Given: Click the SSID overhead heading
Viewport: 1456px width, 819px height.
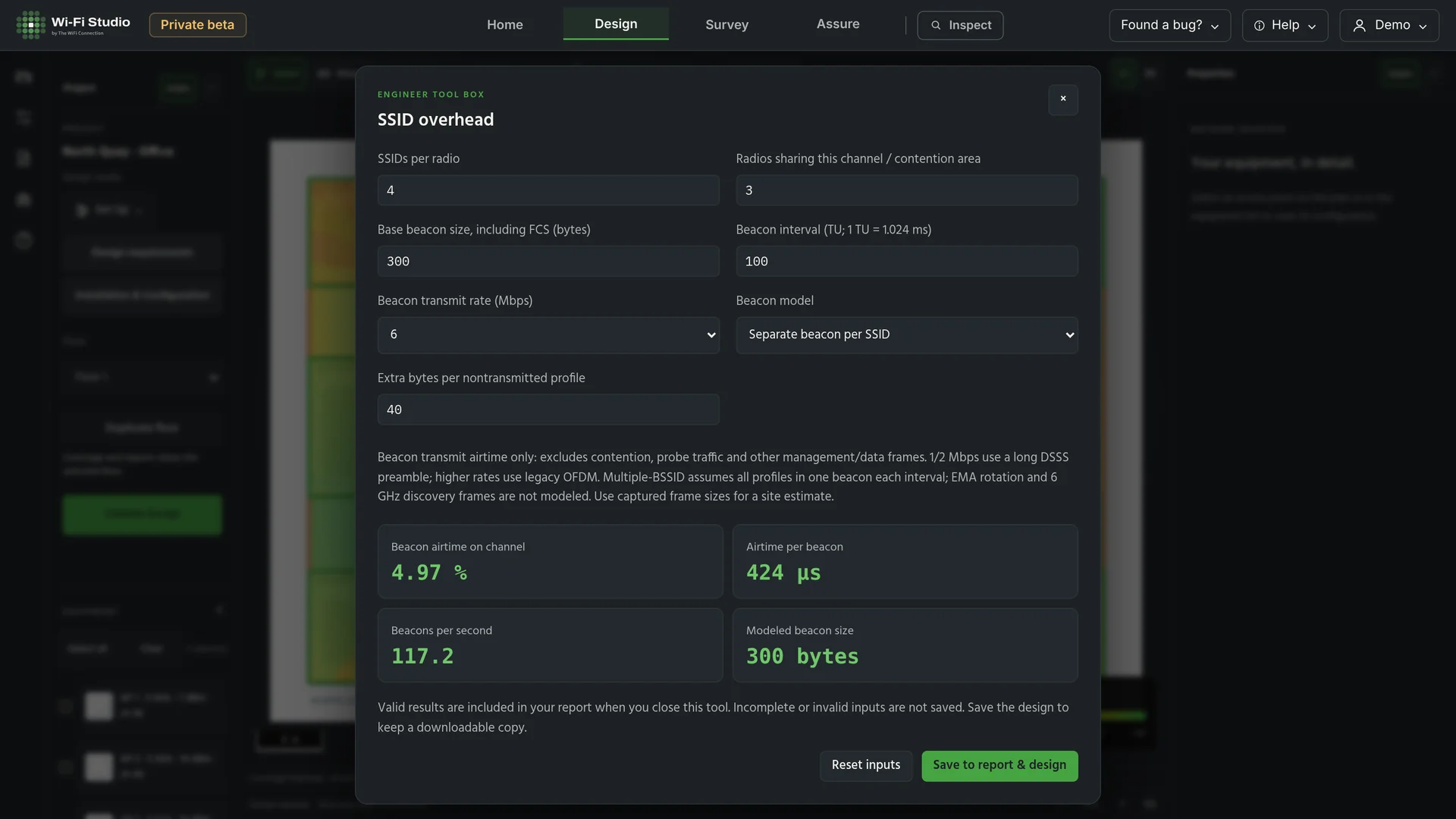Looking at the screenshot, I should coord(435,120).
